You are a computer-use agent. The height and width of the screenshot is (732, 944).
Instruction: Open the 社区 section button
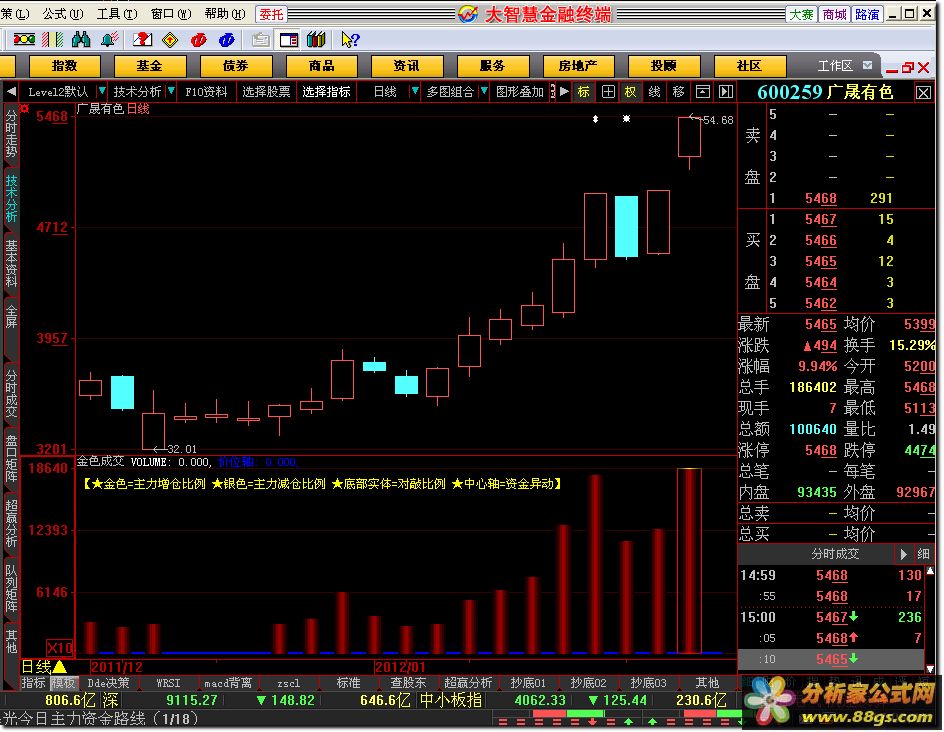(x=749, y=66)
